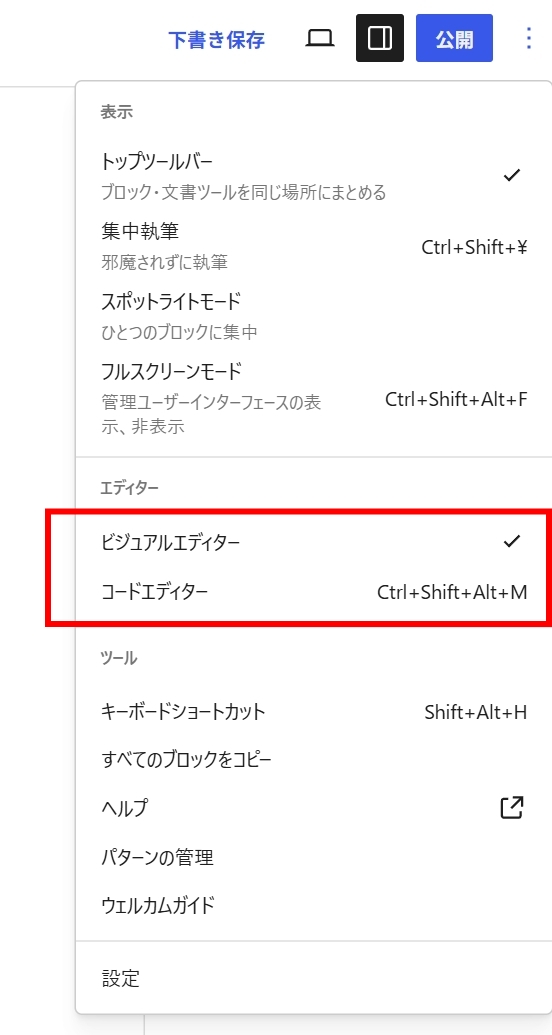The width and height of the screenshot is (552, 1035).
Task: Click the checkmark next to ビジュアルエディター
Action: point(512,541)
